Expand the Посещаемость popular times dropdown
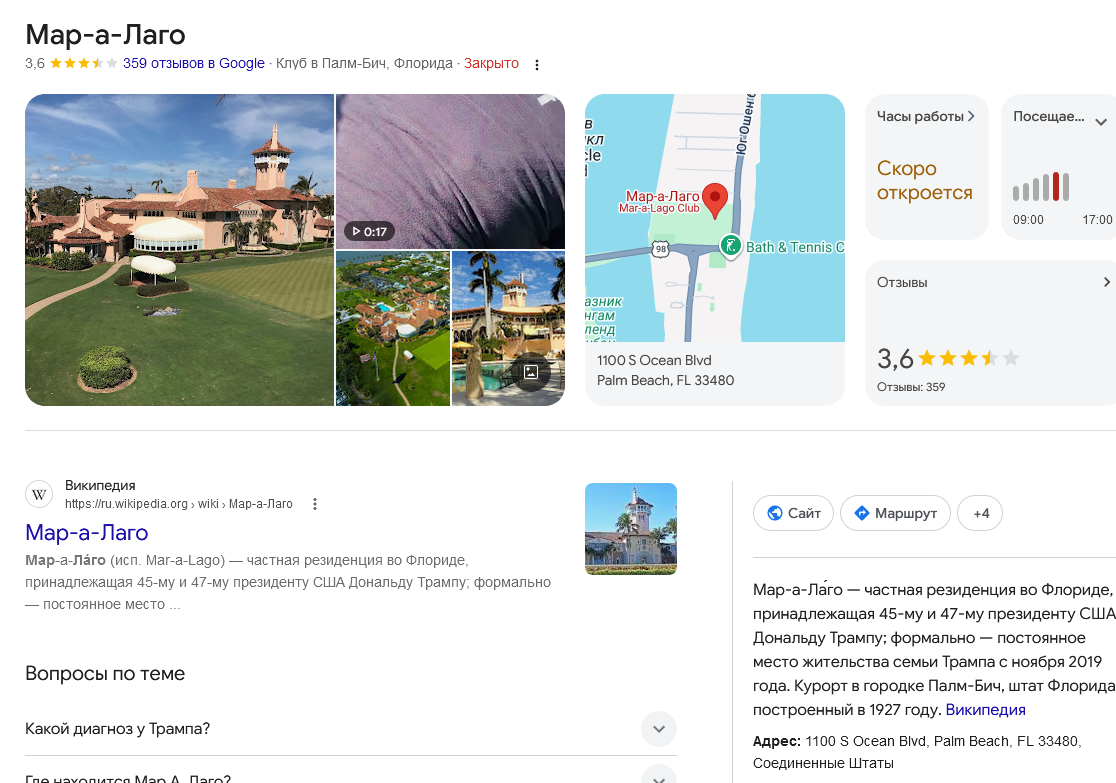The height and width of the screenshot is (783, 1116). [1100, 122]
